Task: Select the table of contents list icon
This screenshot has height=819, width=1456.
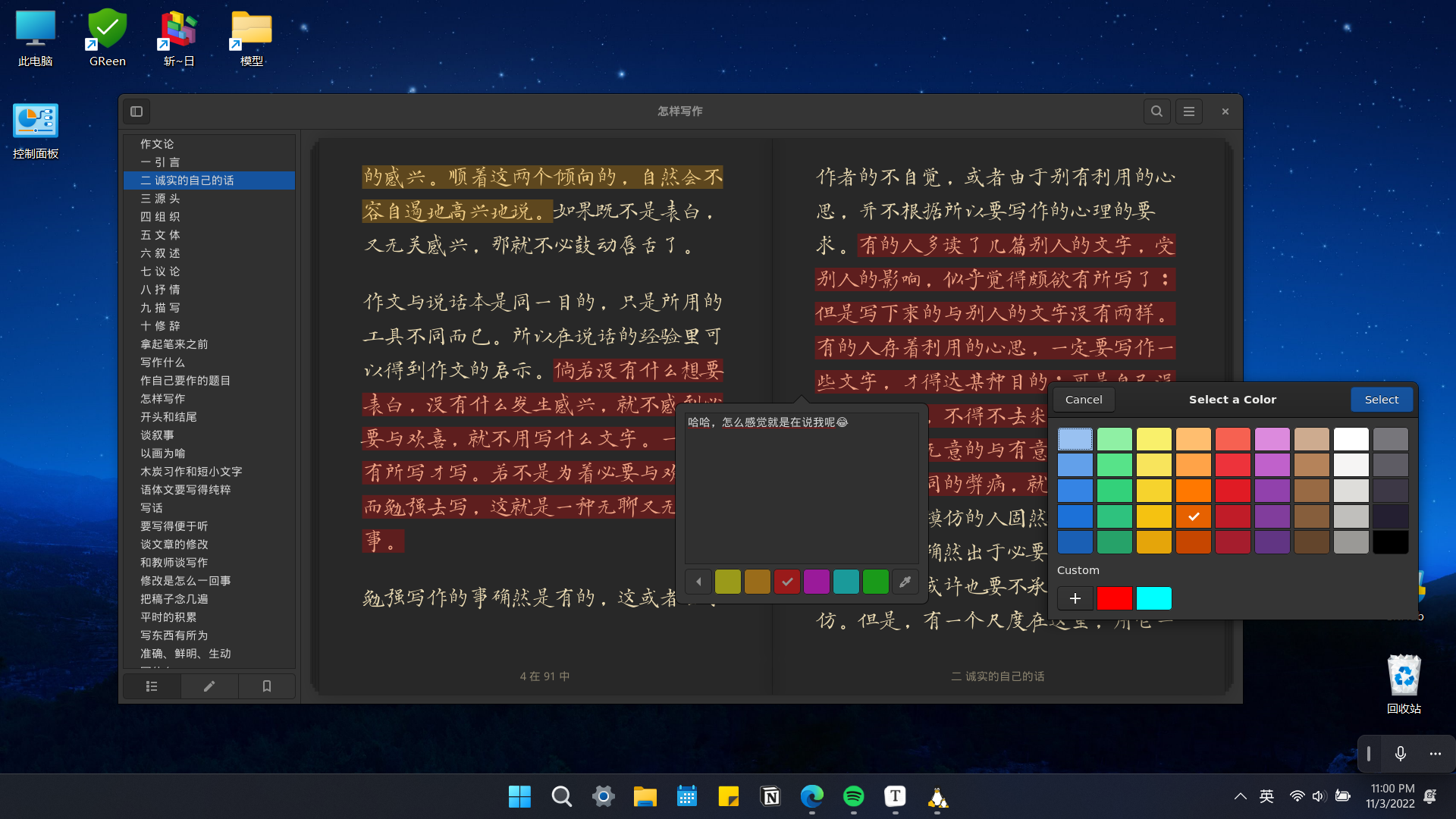Action: tap(151, 686)
